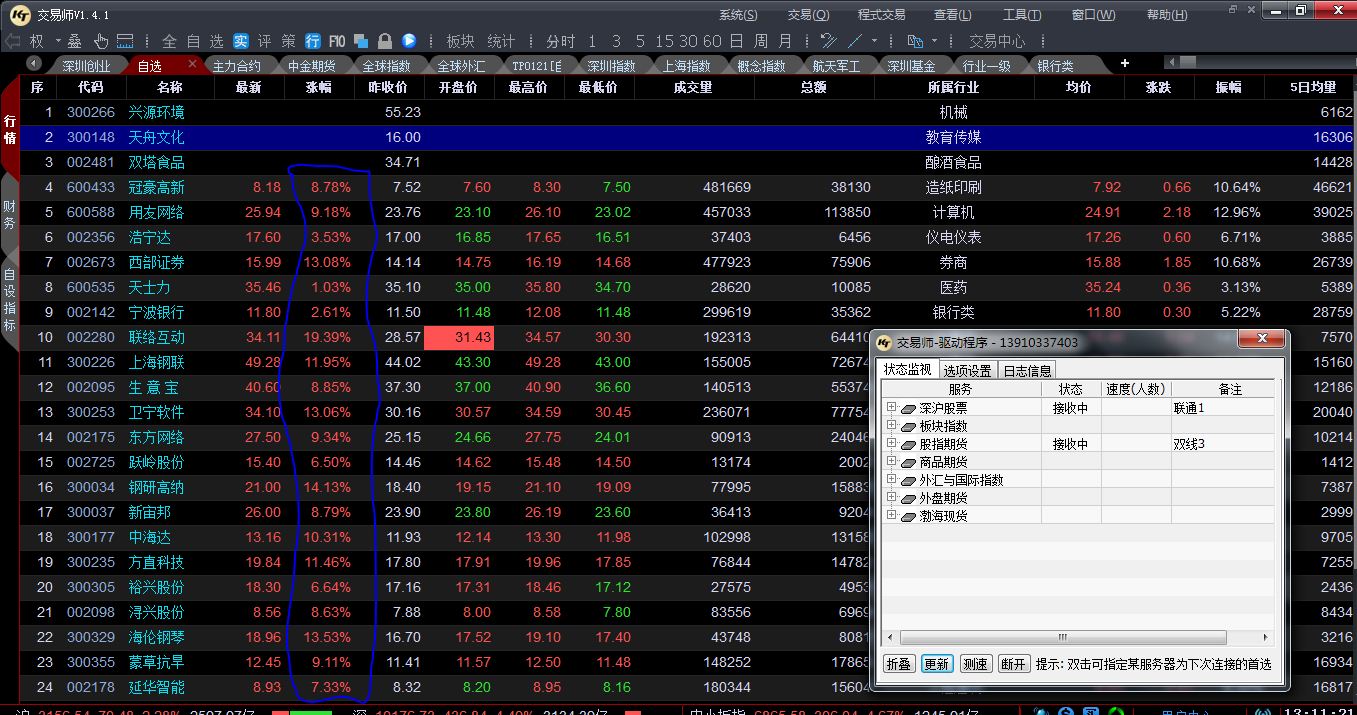Screen dimensions: 1357x715
Task: Click the 测速 speed test button
Action: click(974, 664)
